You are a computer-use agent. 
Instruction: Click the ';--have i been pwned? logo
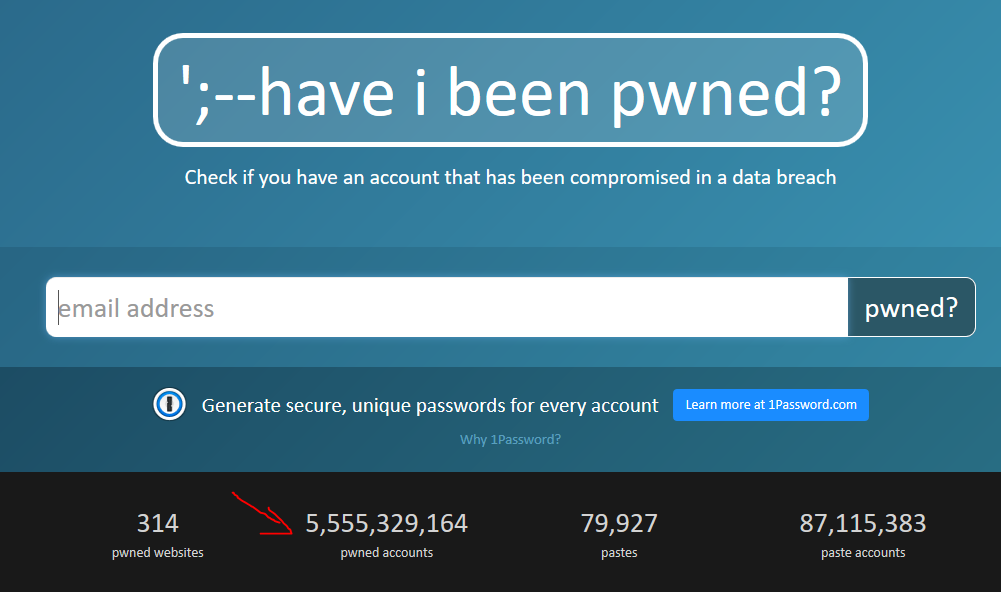pyautogui.click(x=510, y=90)
